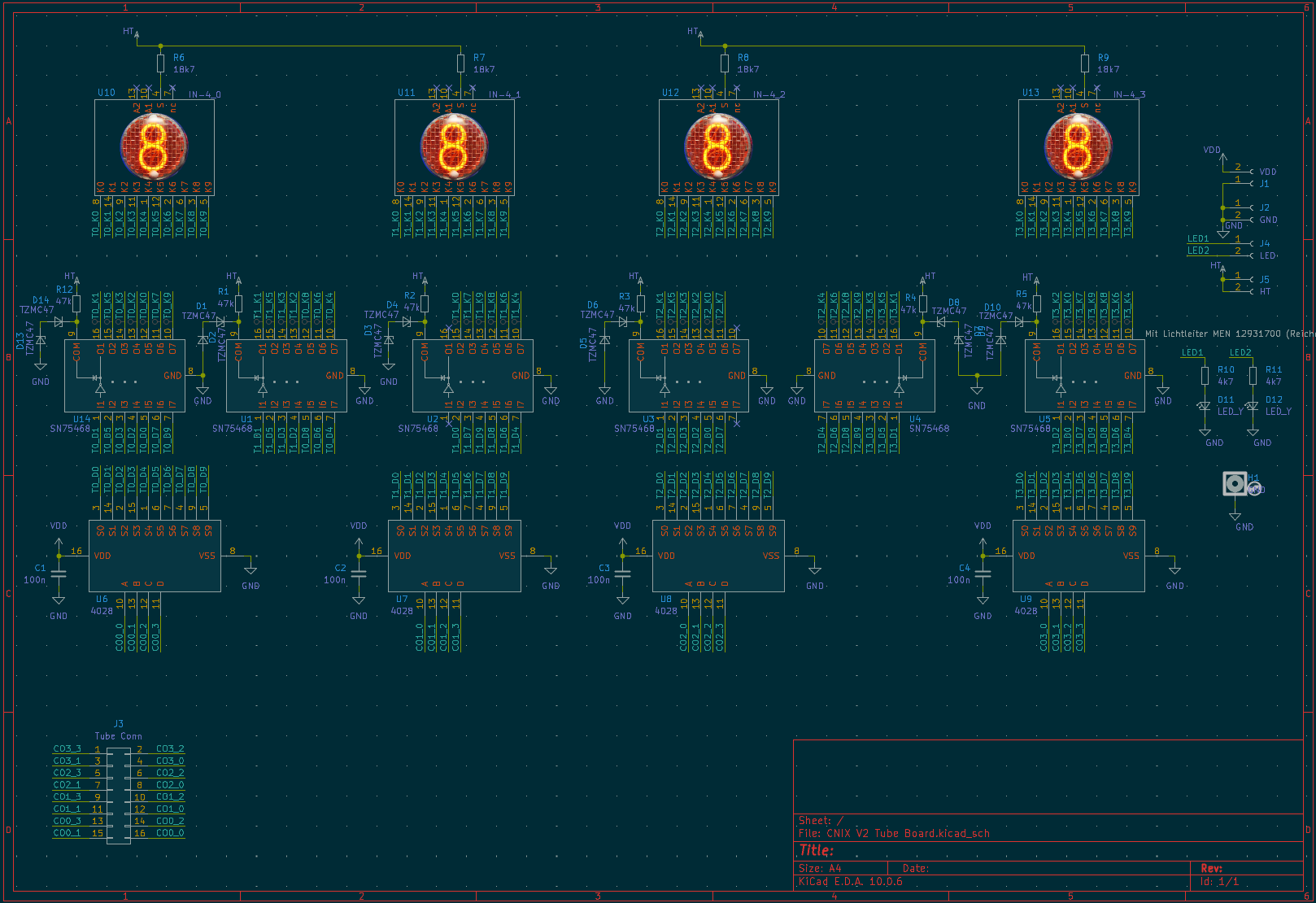Click the R10 4k7 resistor symbol
Screen dimensions: 1316x903
pyautogui.click(x=1205, y=375)
